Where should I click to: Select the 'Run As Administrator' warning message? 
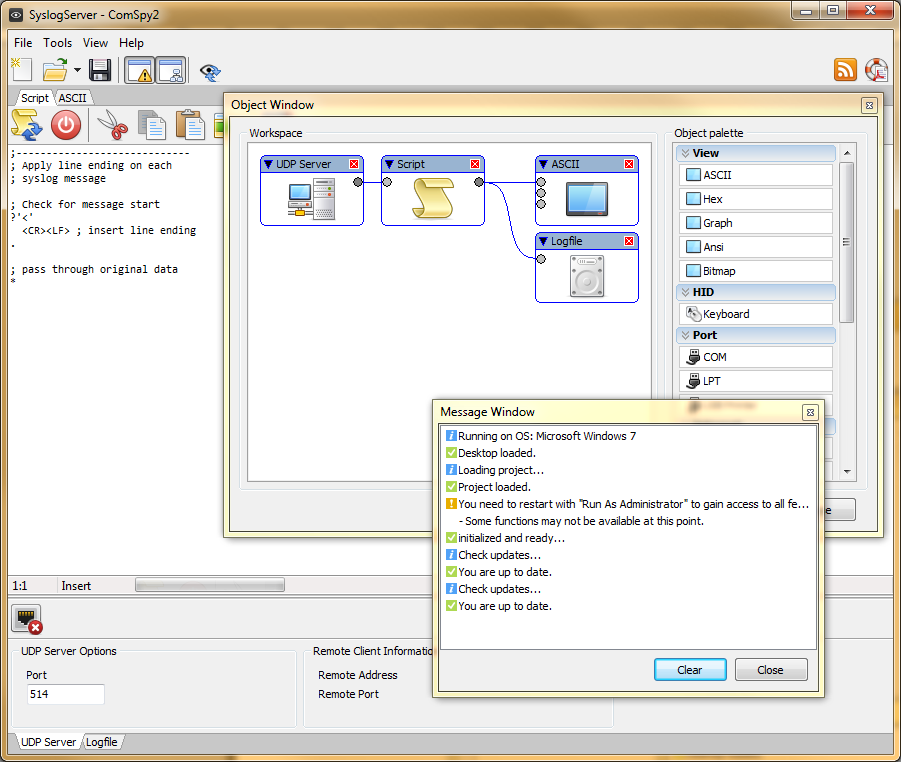tap(627, 505)
